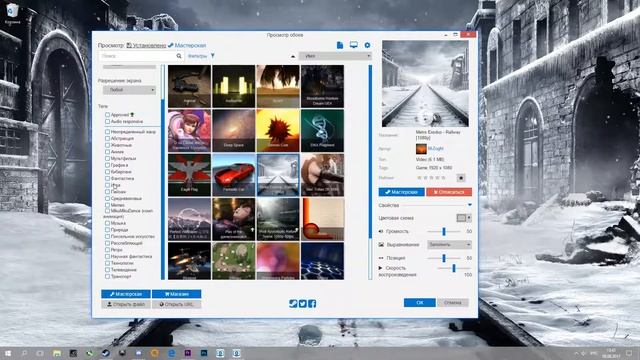Open the Steam share icon
Screen dimensions: 640x360
[293, 303]
